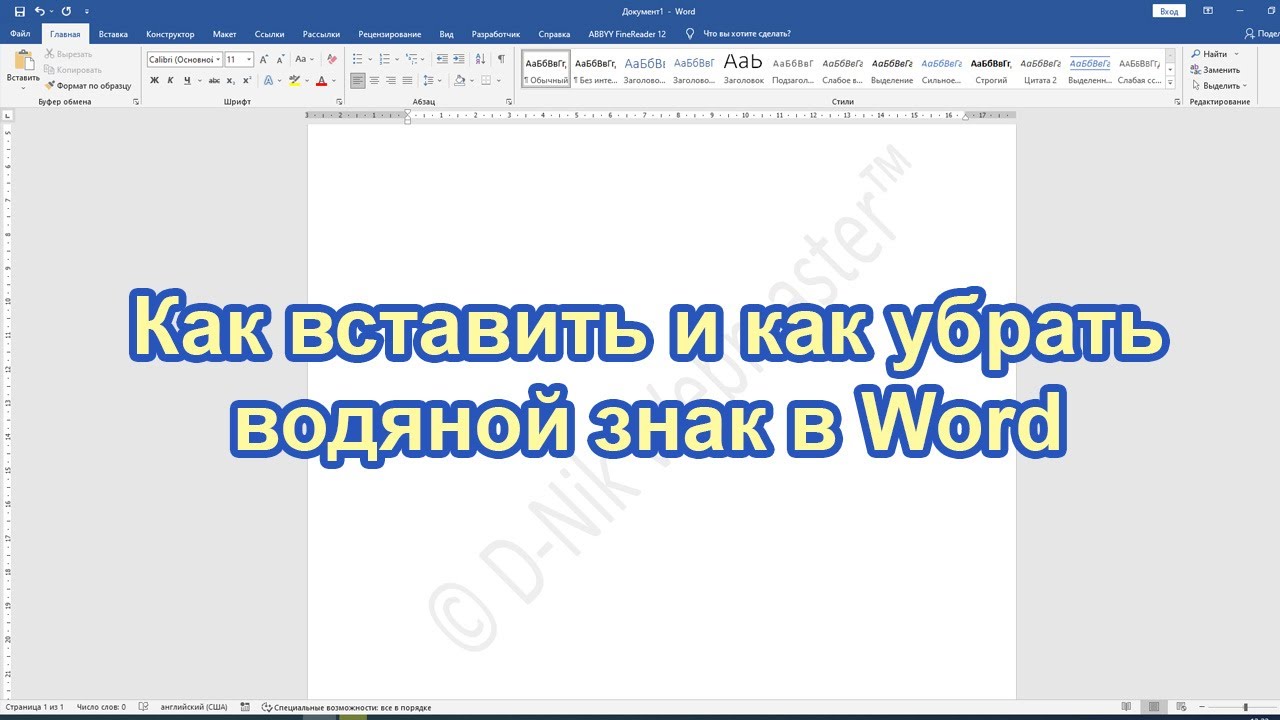Viewport: 1280px width, 720px height.
Task: Select the Без интервала style
Action: click(x=595, y=69)
